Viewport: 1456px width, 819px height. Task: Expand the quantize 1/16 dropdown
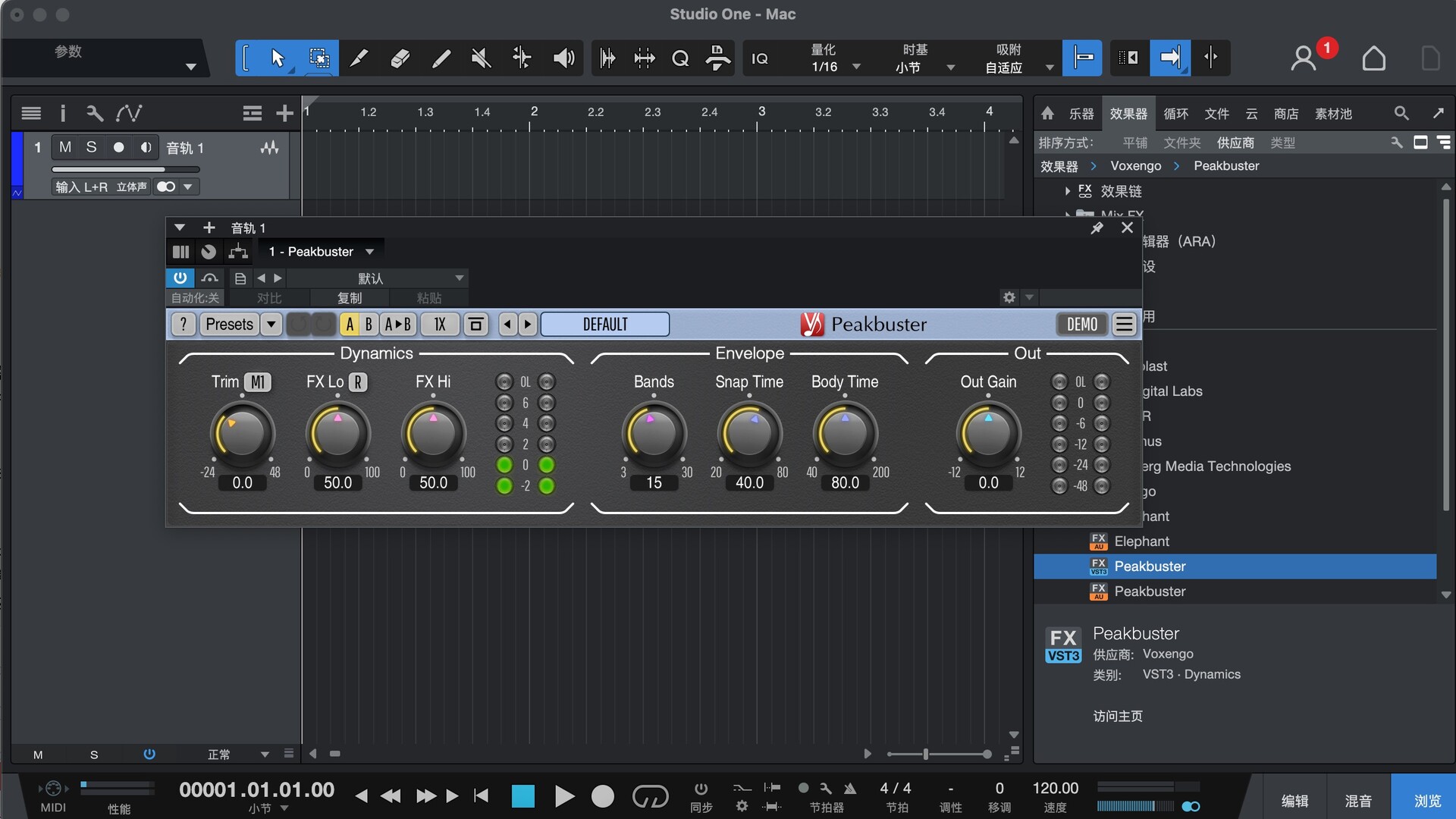856,67
